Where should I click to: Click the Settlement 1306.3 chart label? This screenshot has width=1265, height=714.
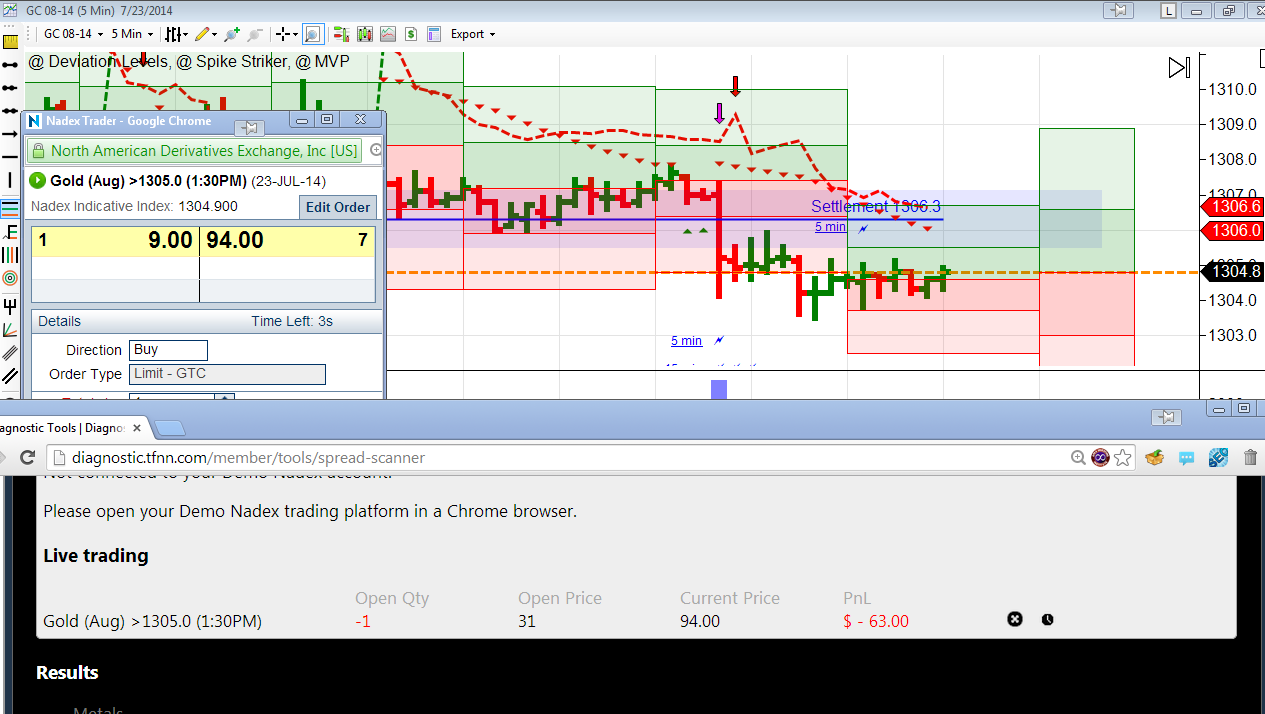pos(876,206)
